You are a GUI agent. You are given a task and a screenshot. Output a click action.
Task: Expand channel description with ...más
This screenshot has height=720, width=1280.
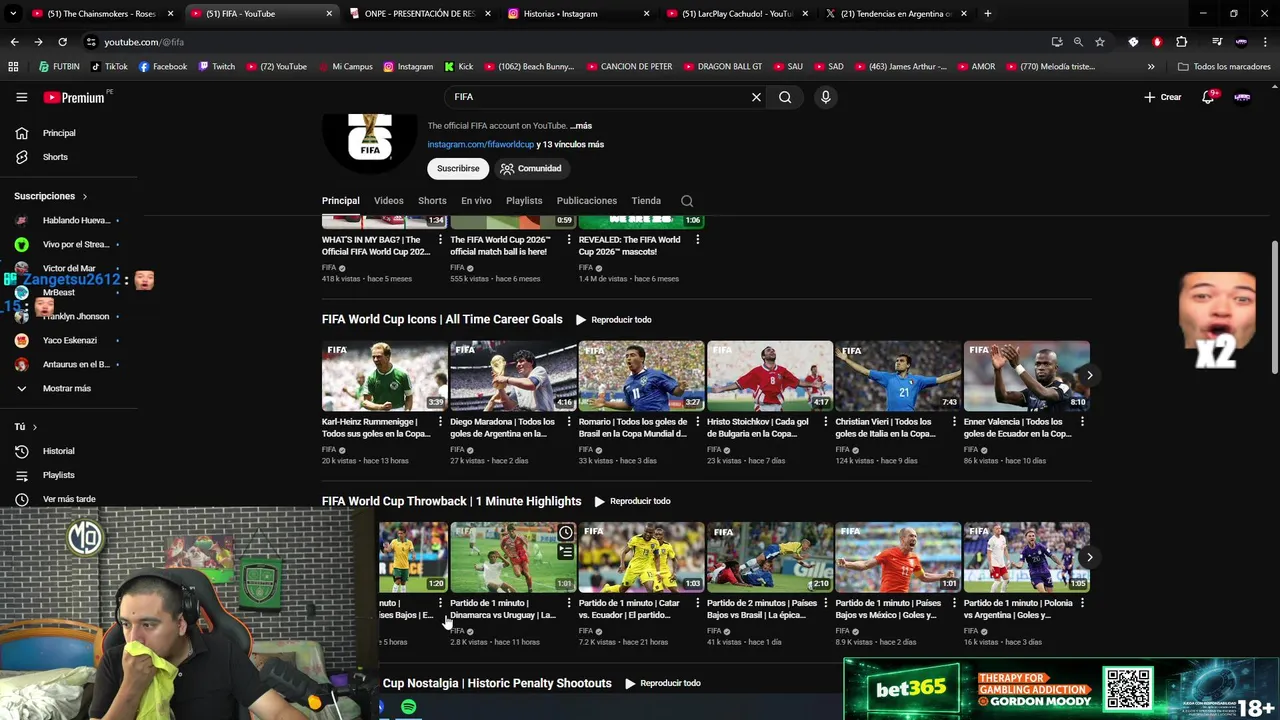coord(581,126)
